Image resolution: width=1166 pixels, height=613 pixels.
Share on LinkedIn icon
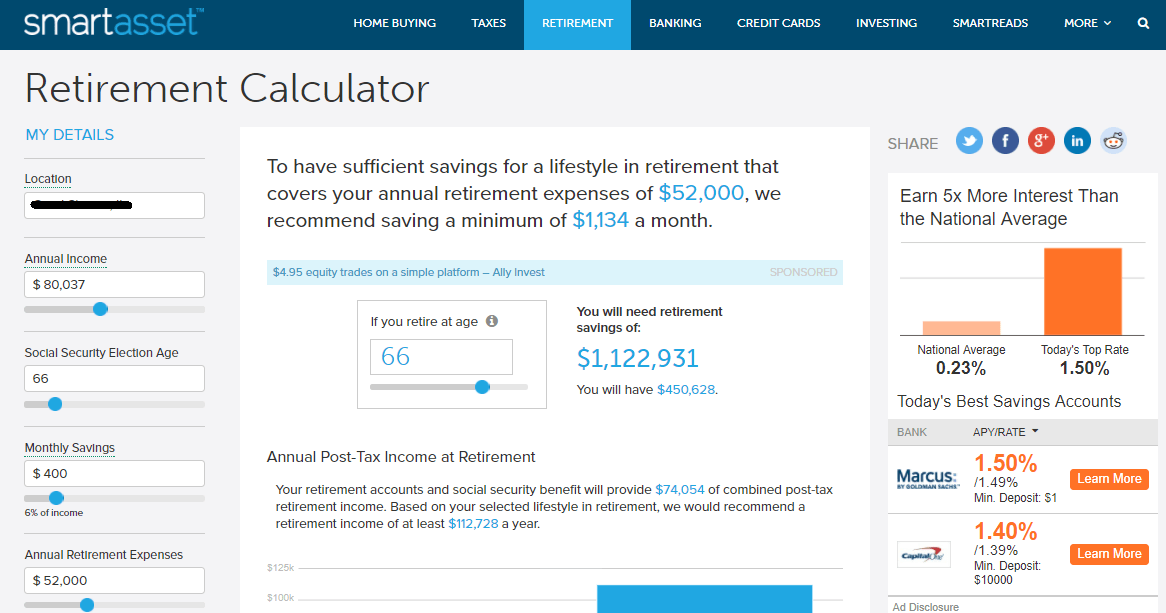coord(1077,141)
